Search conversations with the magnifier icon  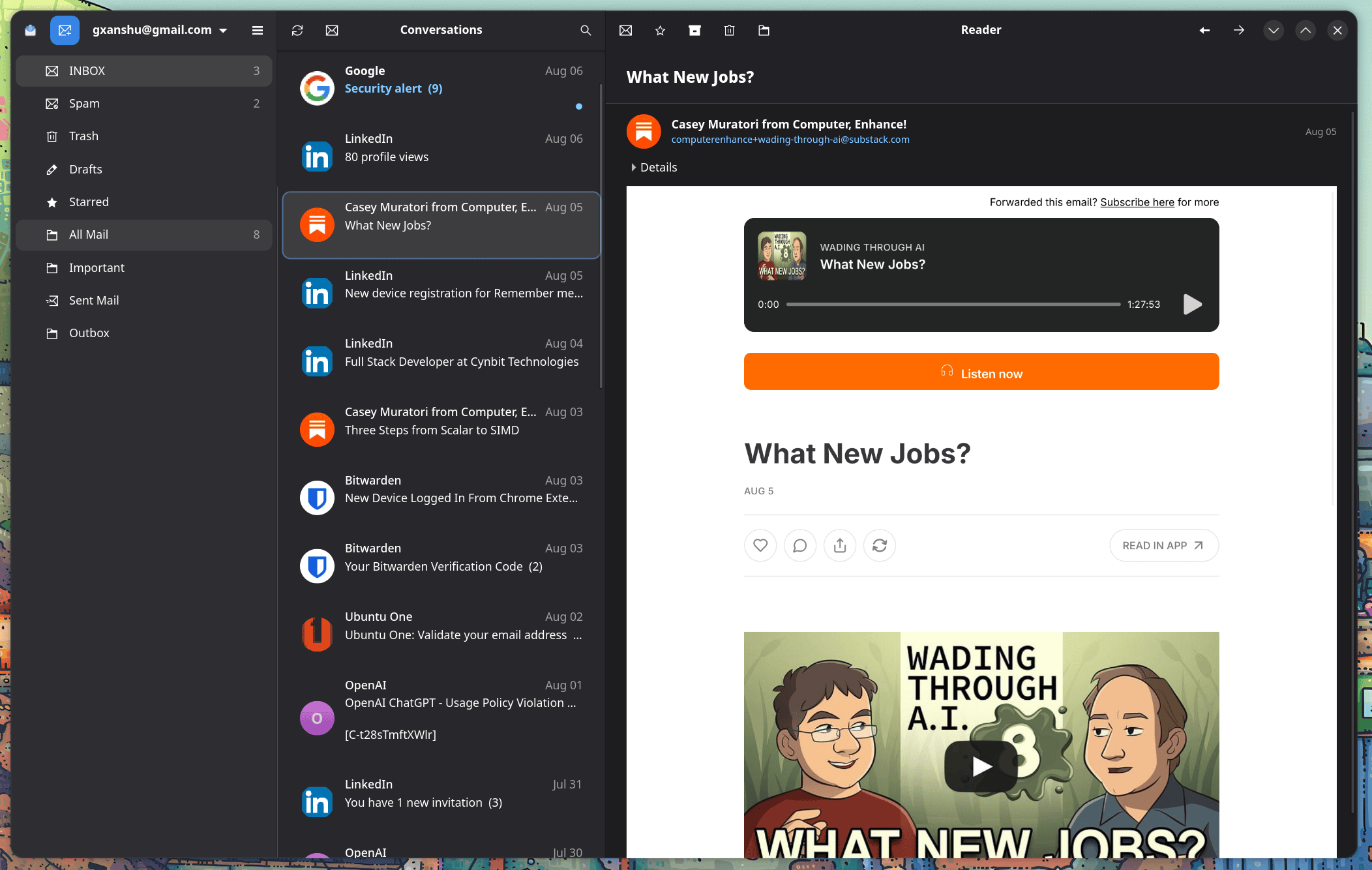[586, 30]
